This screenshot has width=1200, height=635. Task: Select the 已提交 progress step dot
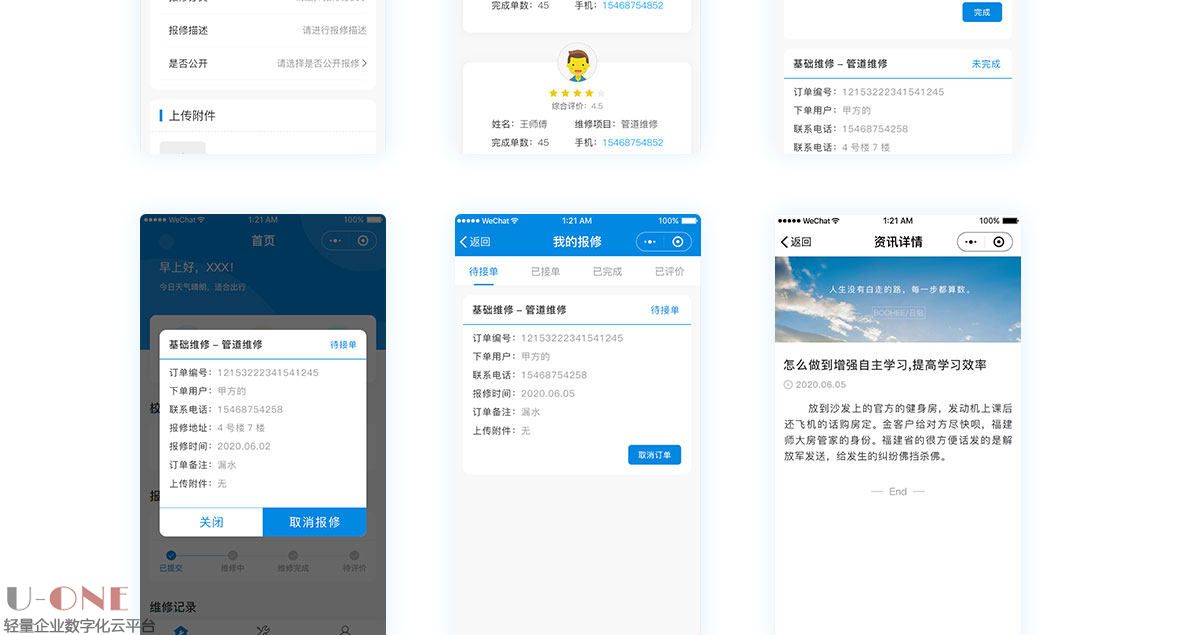pyautogui.click(x=171, y=555)
